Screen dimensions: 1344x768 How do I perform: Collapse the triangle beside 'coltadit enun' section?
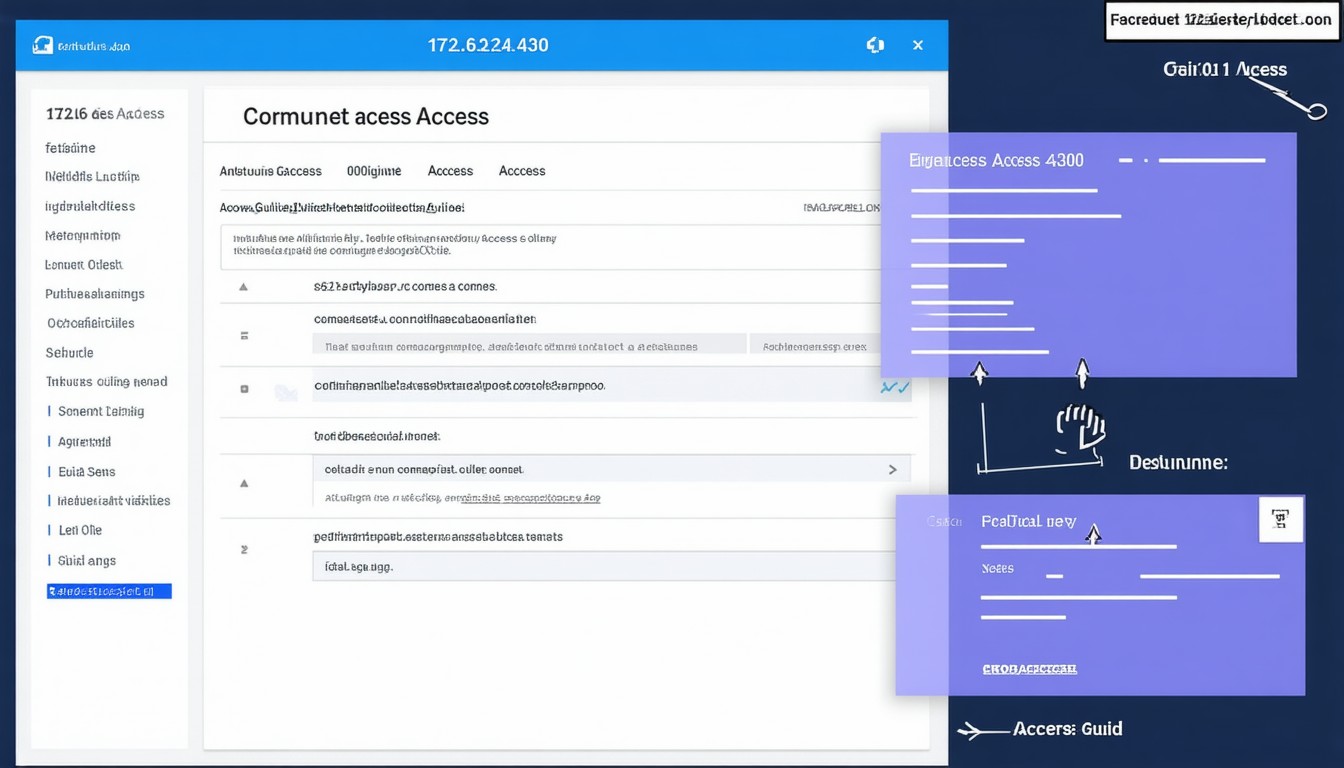(243, 483)
